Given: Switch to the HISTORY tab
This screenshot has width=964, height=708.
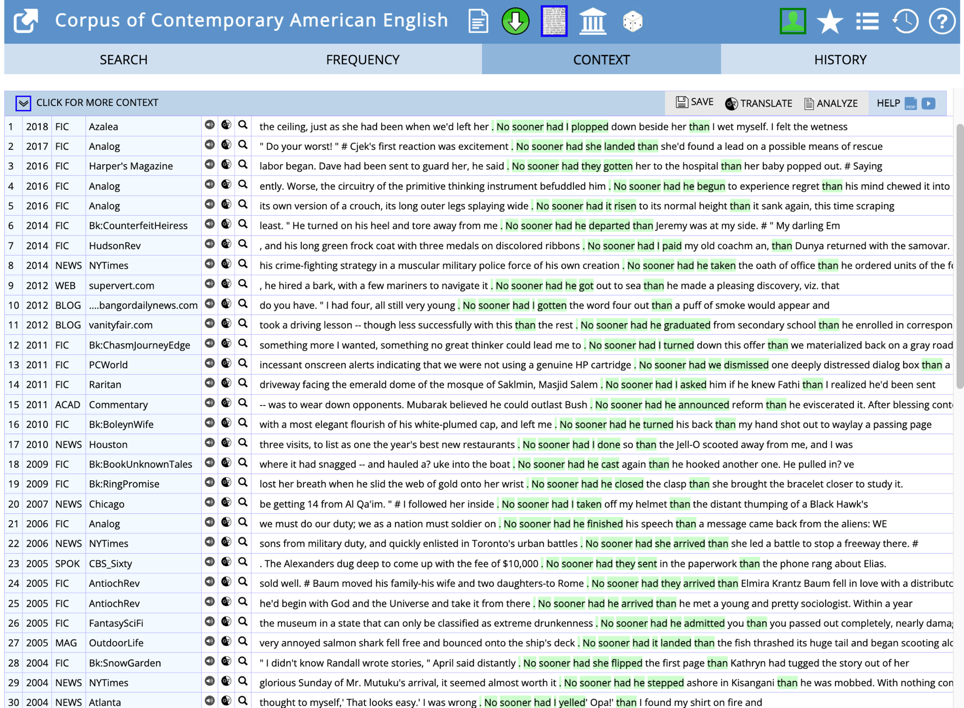Looking at the screenshot, I should (840, 60).
